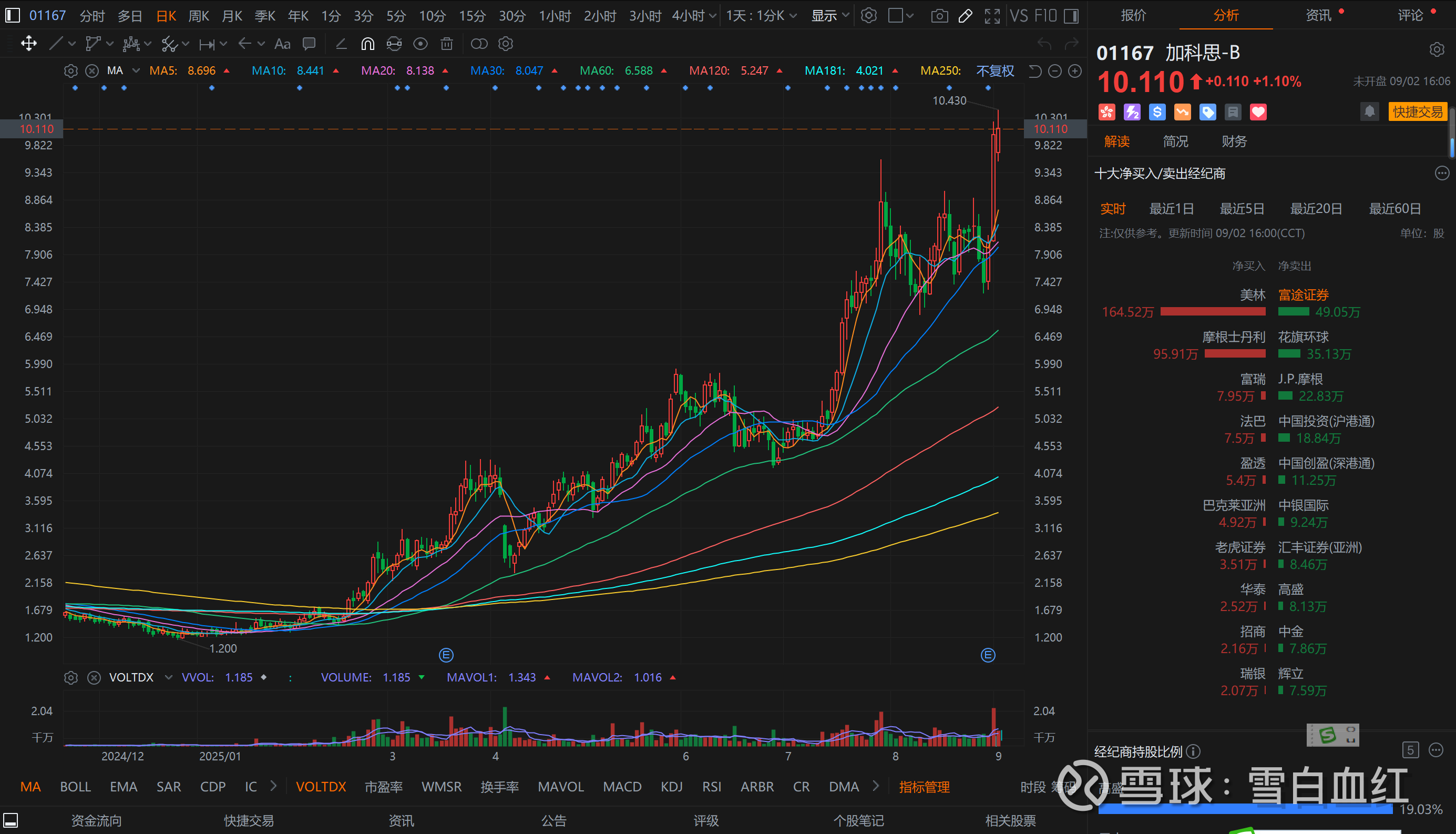The height and width of the screenshot is (834, 1456).
Task: Take a chart screenshot with camera icon
Action: coord(939,16)
